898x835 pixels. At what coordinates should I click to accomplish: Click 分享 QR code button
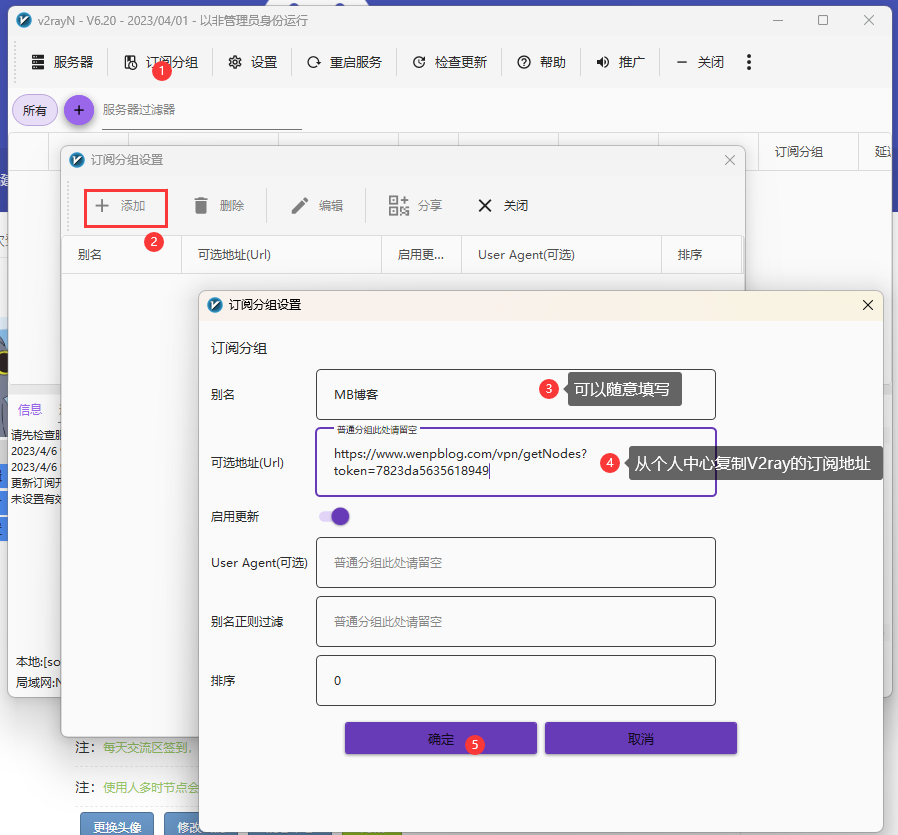[415, 206]
